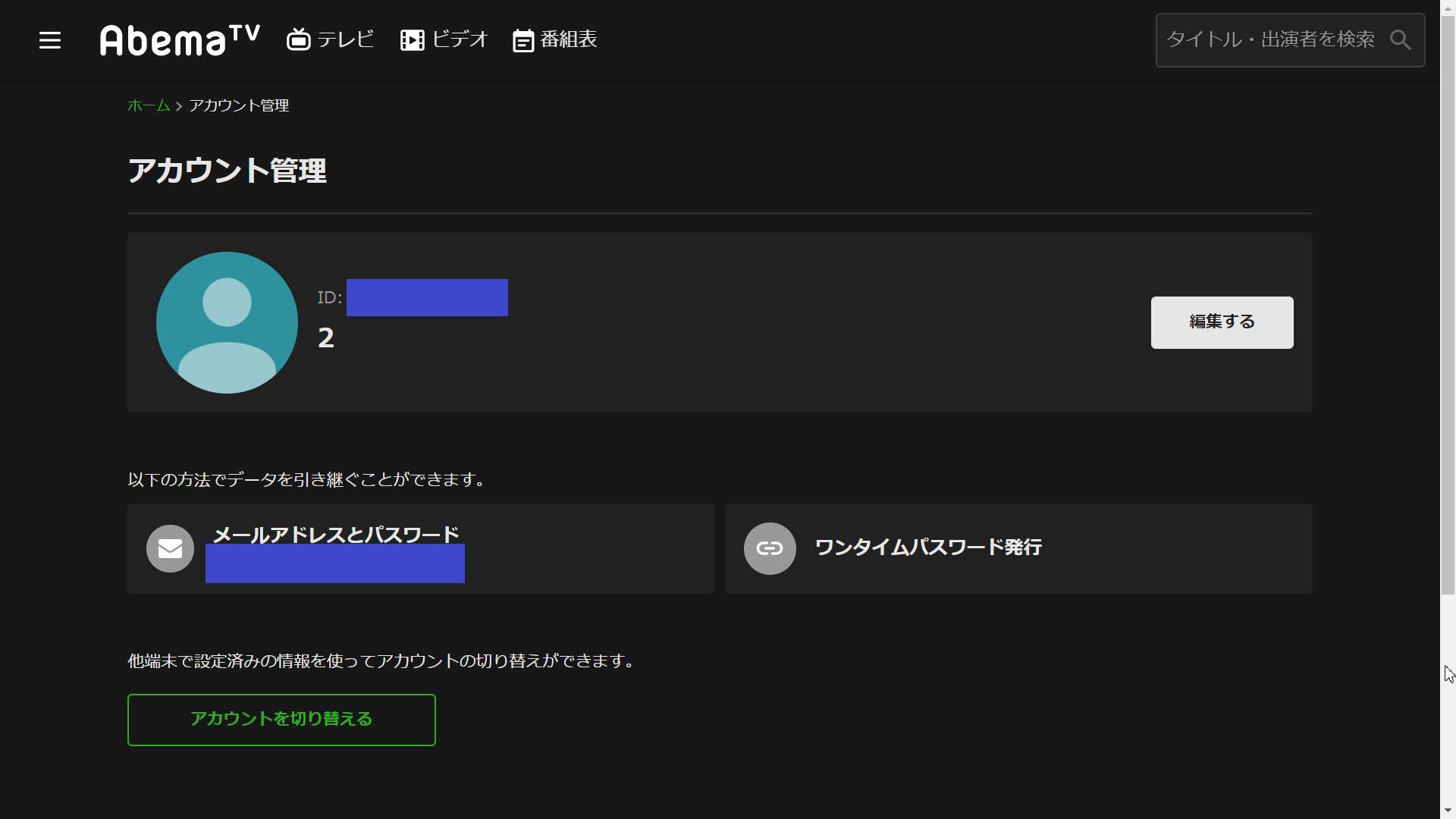Click the mail icon for email settings
The width and height of the screenshot is (1456, 819).
point(171,548)
